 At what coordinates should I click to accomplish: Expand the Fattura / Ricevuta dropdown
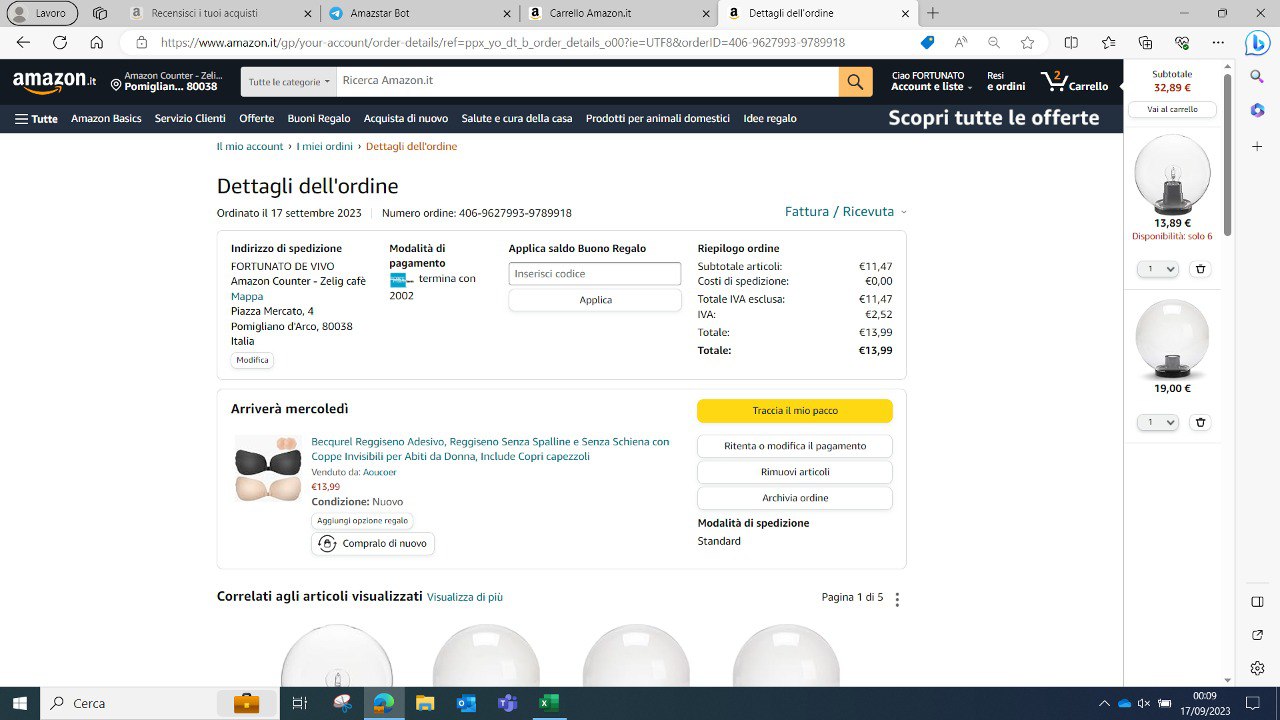click(x=846, y=212)
